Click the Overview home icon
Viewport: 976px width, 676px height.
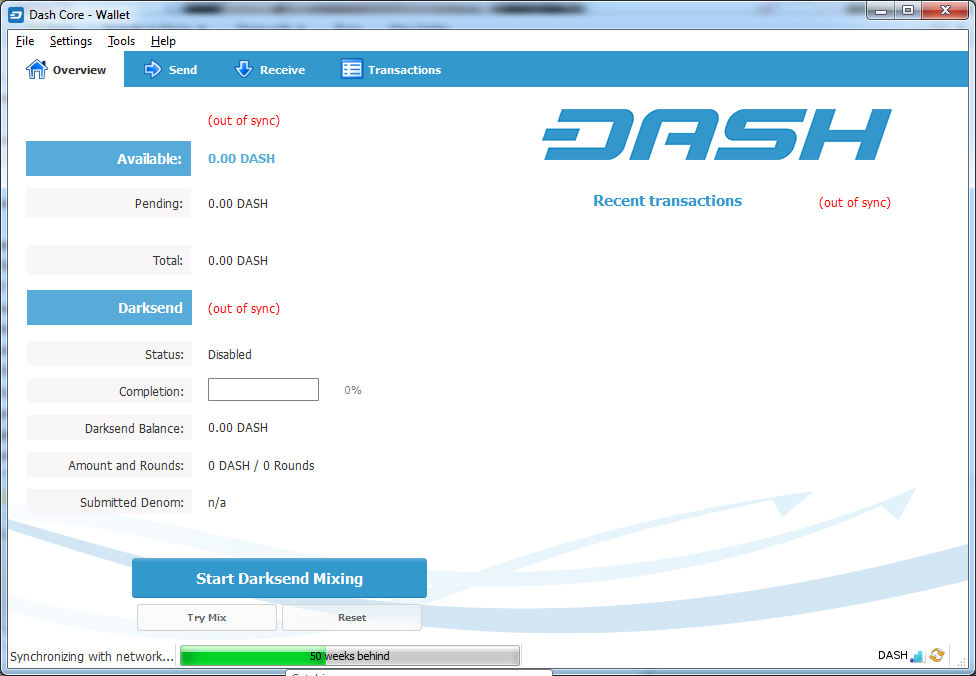click(36, 69)
